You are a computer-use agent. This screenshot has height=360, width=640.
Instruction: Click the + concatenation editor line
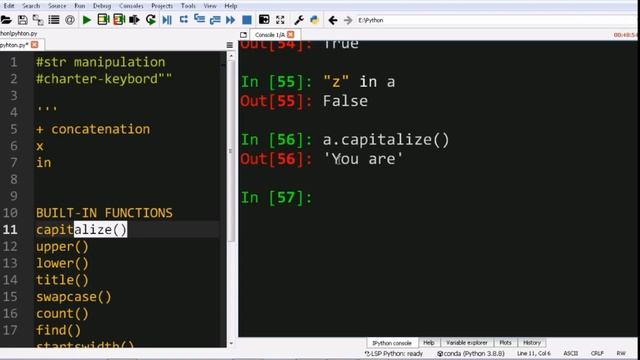tap(93, 129)
